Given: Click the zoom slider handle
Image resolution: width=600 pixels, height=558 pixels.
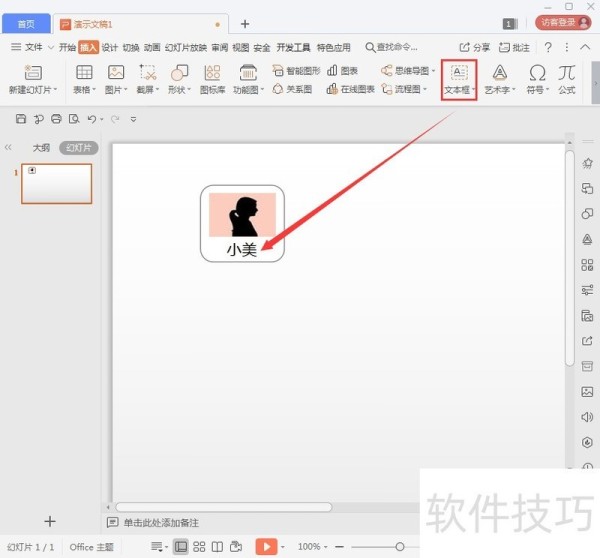Looking at the screenshot, I should (400, 547).
